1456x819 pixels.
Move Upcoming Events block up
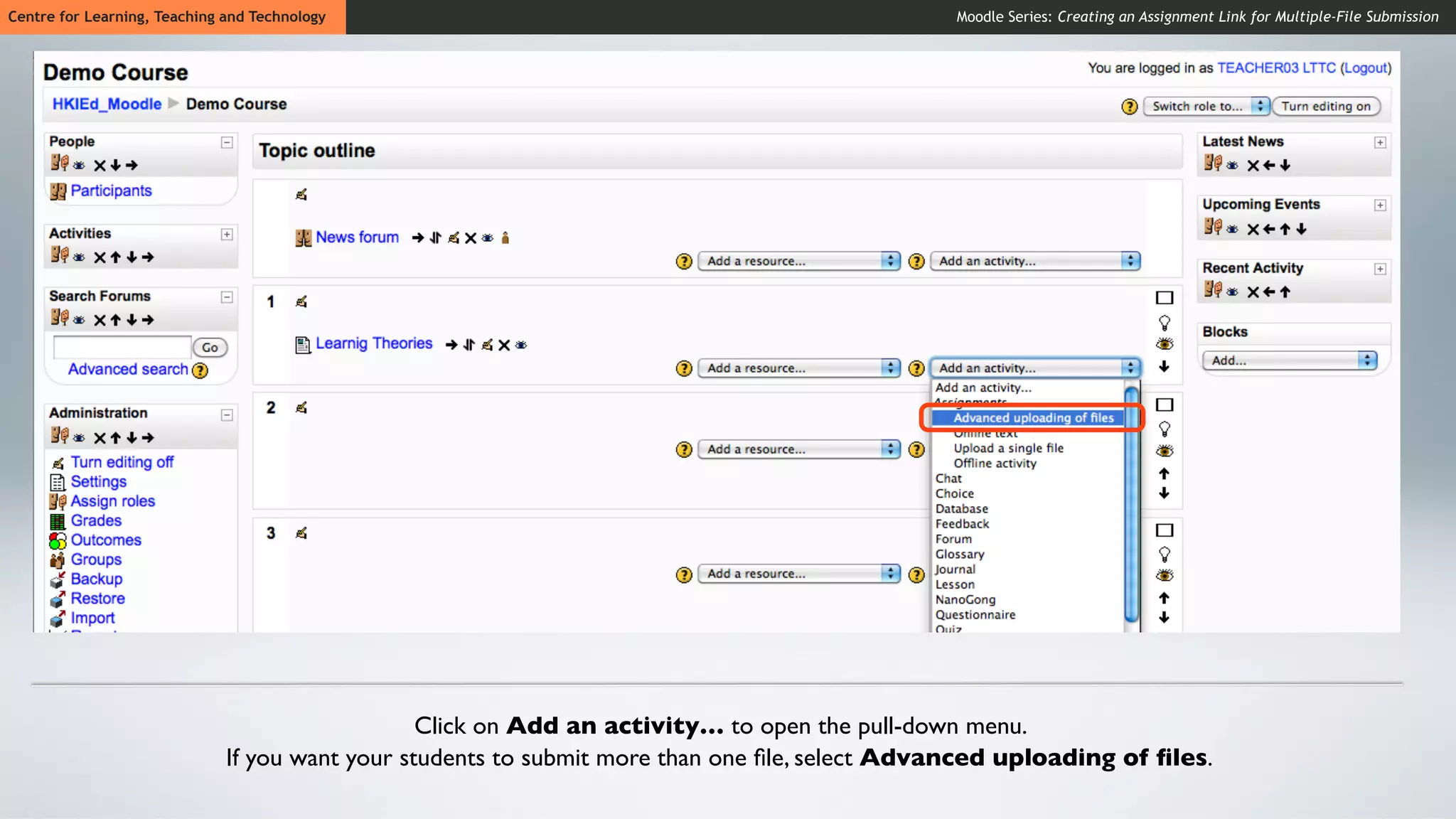pos(1285,229)
